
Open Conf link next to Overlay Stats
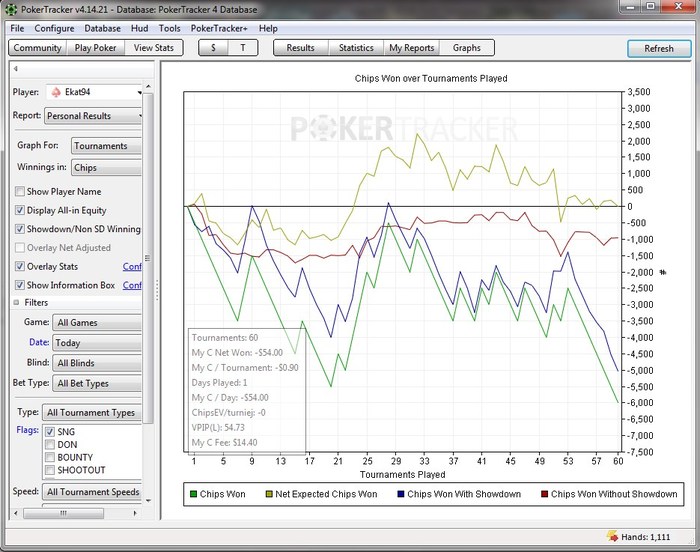click(x=132, y=267)
